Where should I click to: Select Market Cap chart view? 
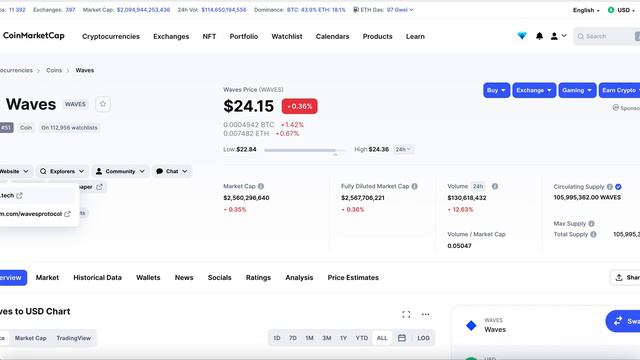point(30,338)
